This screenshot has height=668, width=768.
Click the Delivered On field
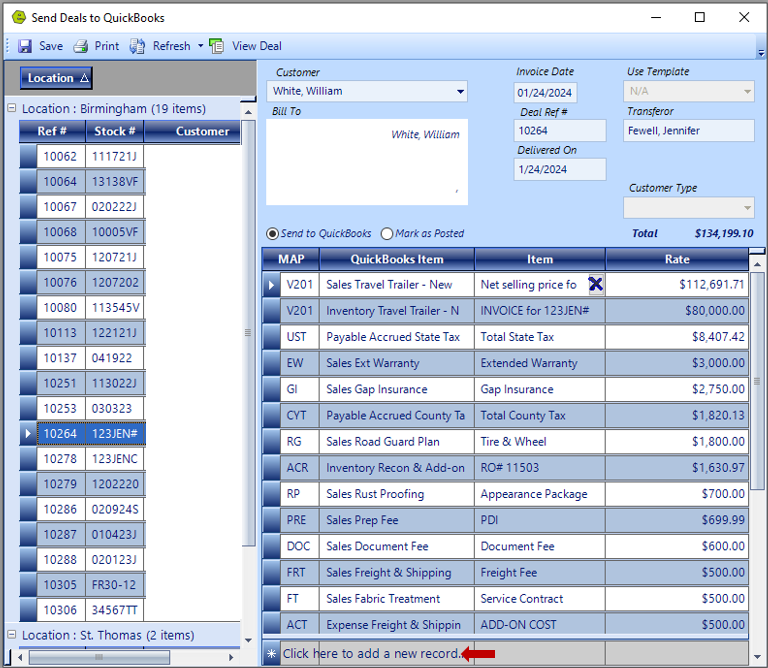(560, 169)
